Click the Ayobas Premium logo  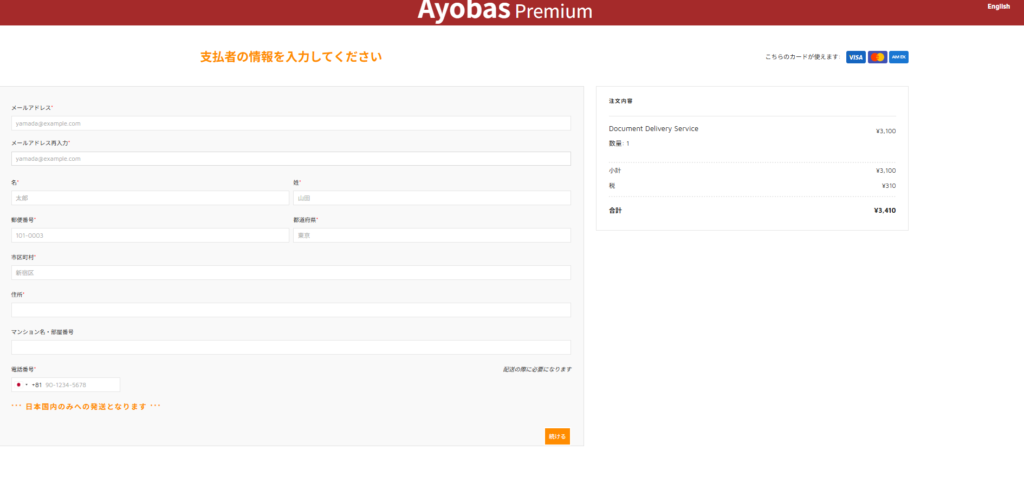tap(505, 12)
